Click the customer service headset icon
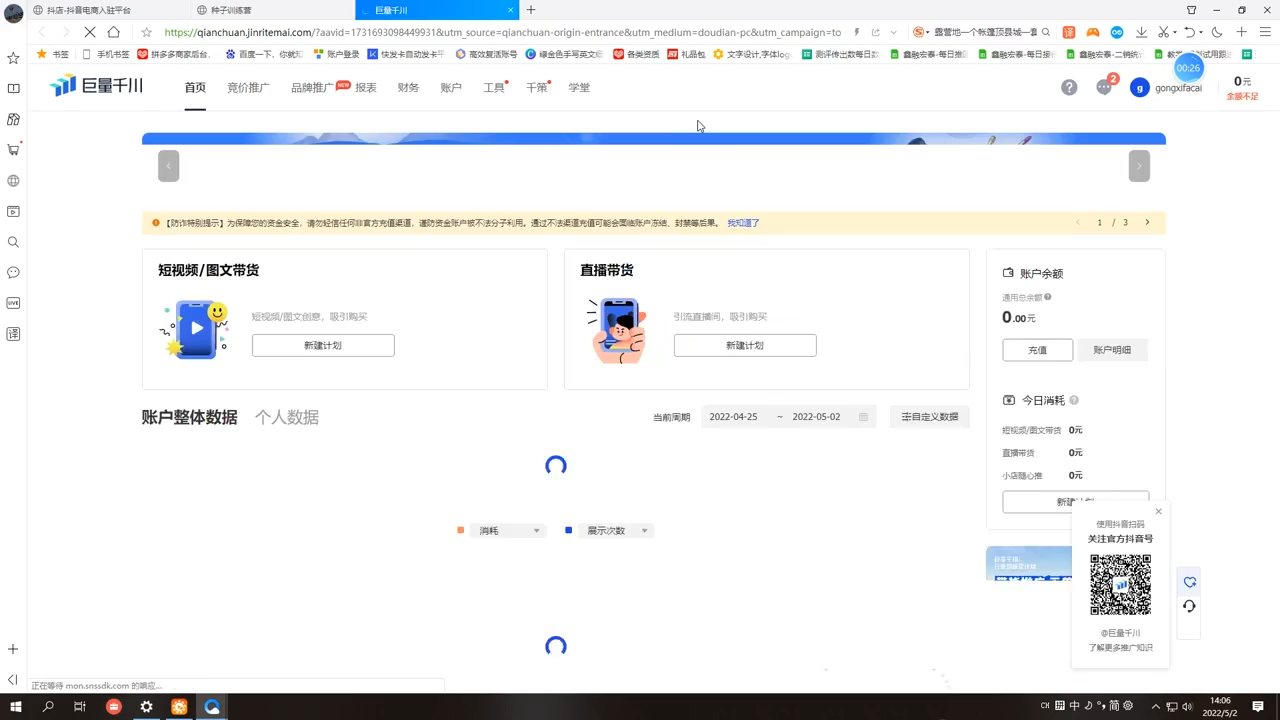The width and height of the screenshot is (1280, 720). [1189, 606]
